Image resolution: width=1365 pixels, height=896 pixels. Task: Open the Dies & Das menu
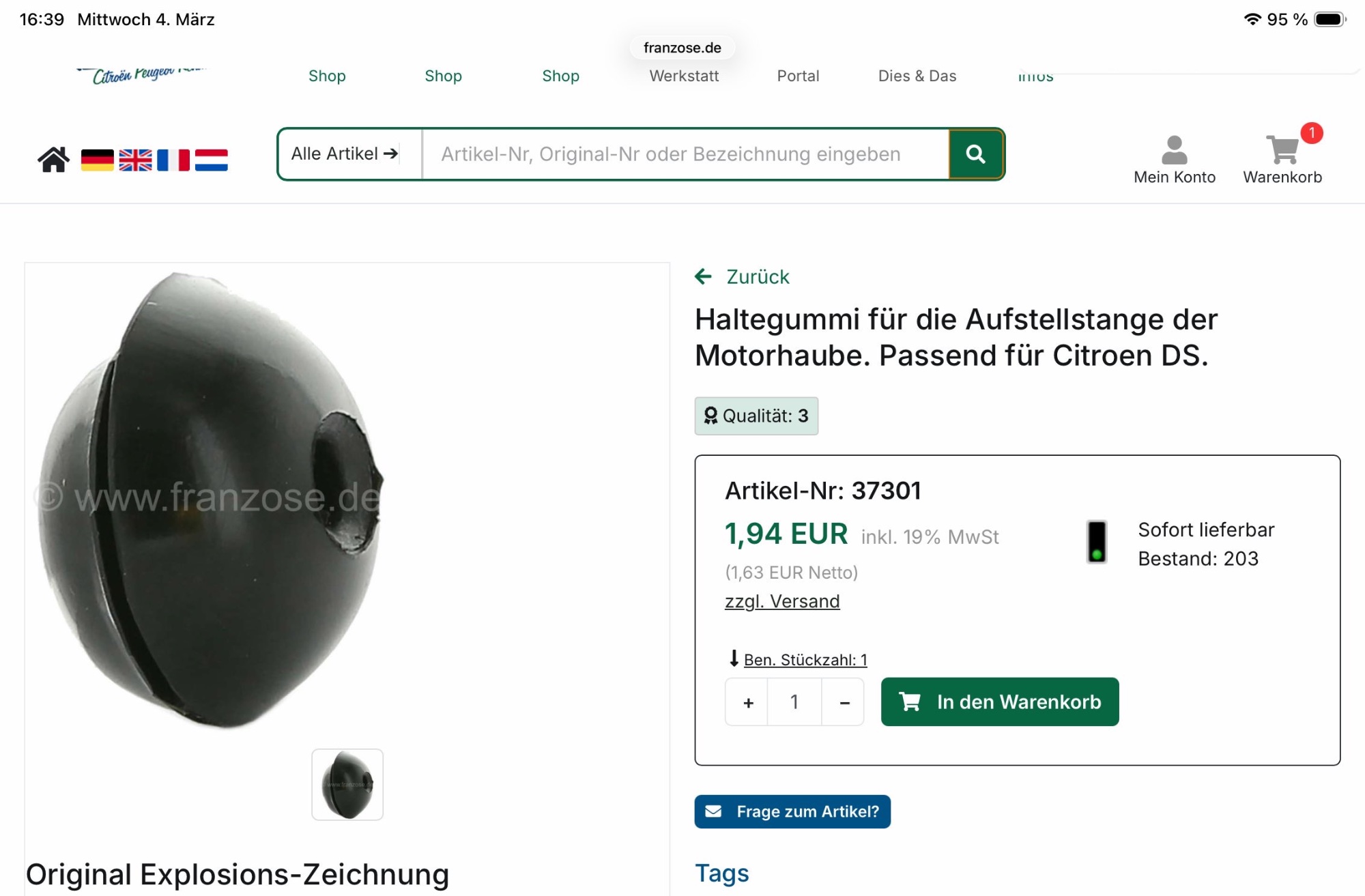(917, 76)
